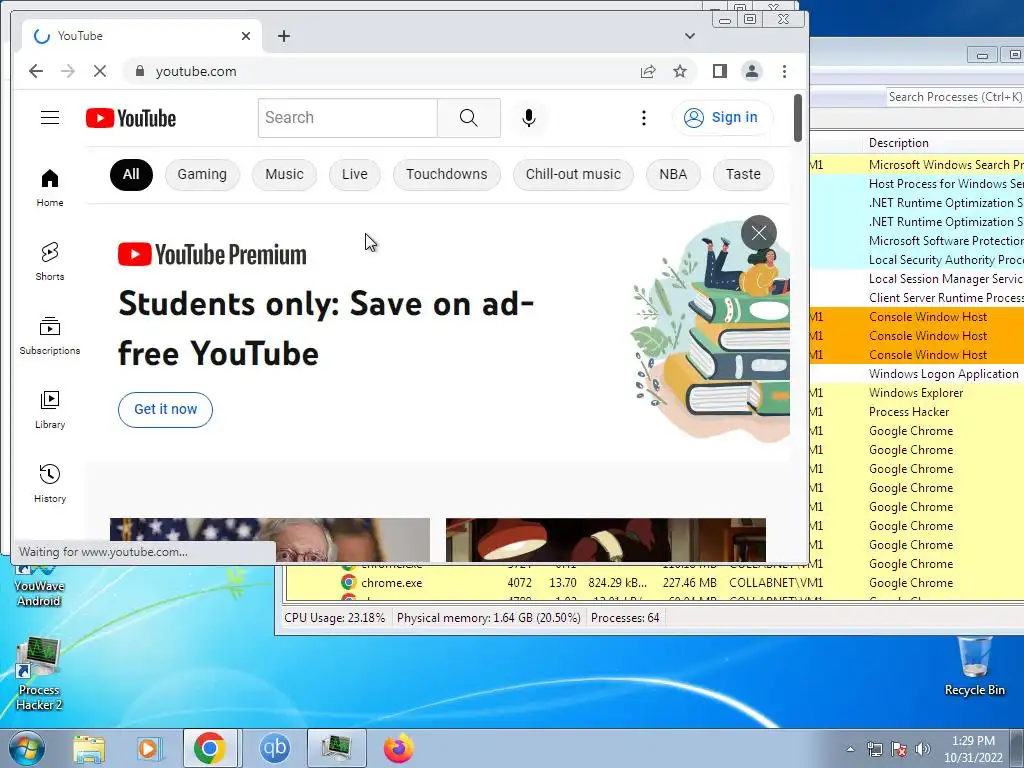Click the YouTube page vertical scrollbar
The width and height of the screenshot is (1024, 768).
(797, 118)
